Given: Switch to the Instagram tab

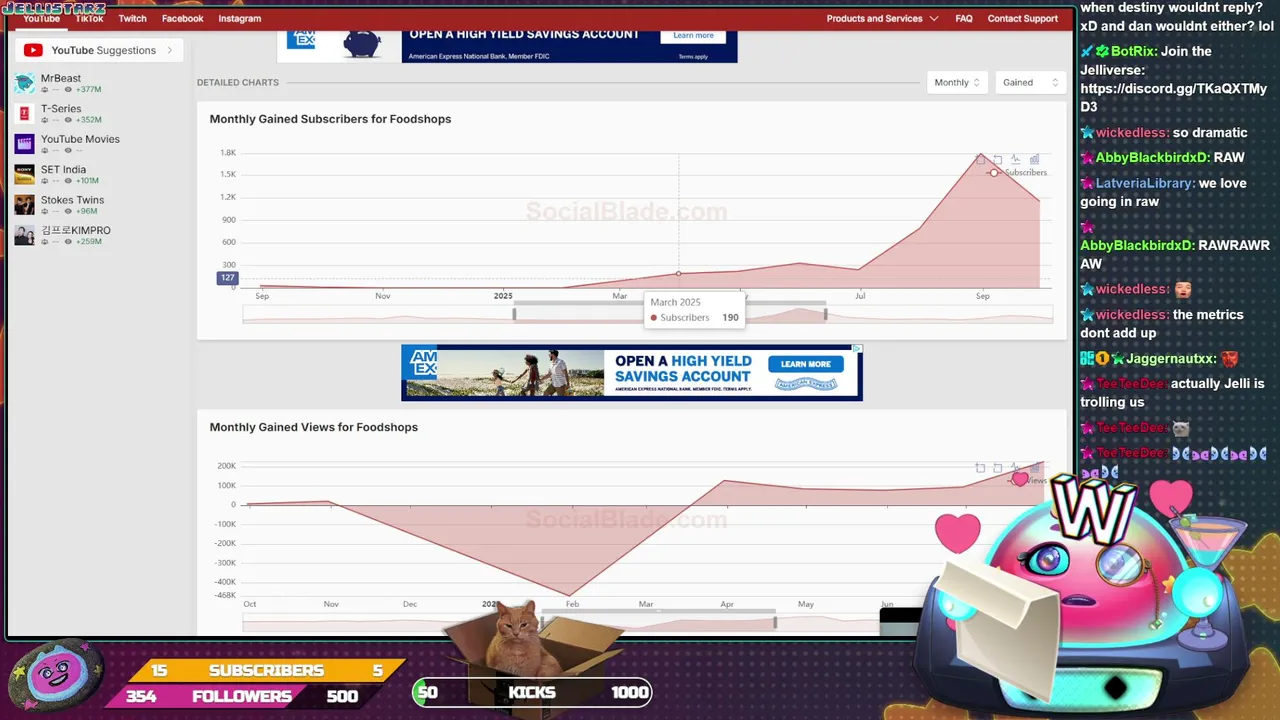Looking at the screenshot, I should tap(240, 18).
